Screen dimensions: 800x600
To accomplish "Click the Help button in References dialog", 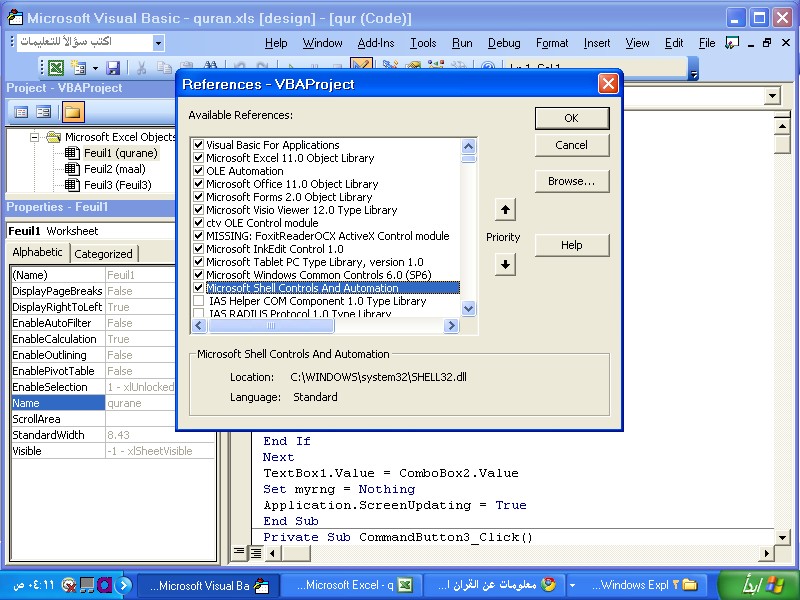I will (x=571, y=245).
